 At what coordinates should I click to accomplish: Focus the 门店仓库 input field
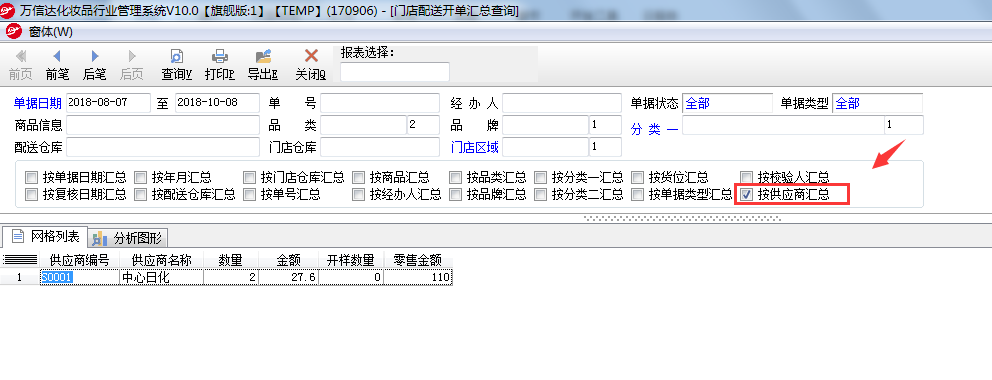click(x=380, y=147)
